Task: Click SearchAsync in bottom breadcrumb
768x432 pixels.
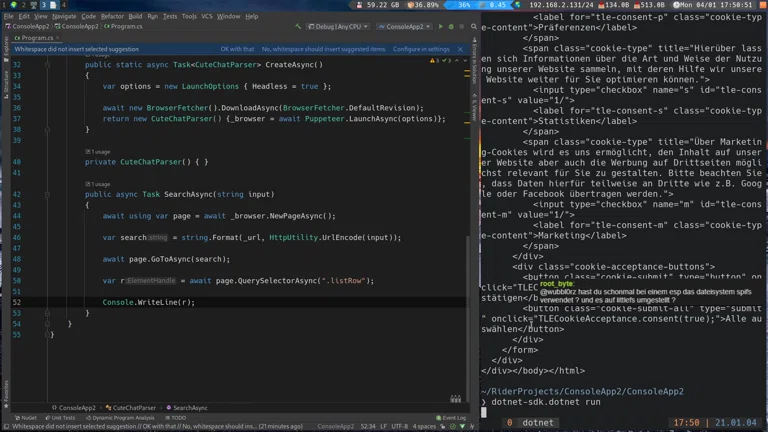Action: point(187,408)
